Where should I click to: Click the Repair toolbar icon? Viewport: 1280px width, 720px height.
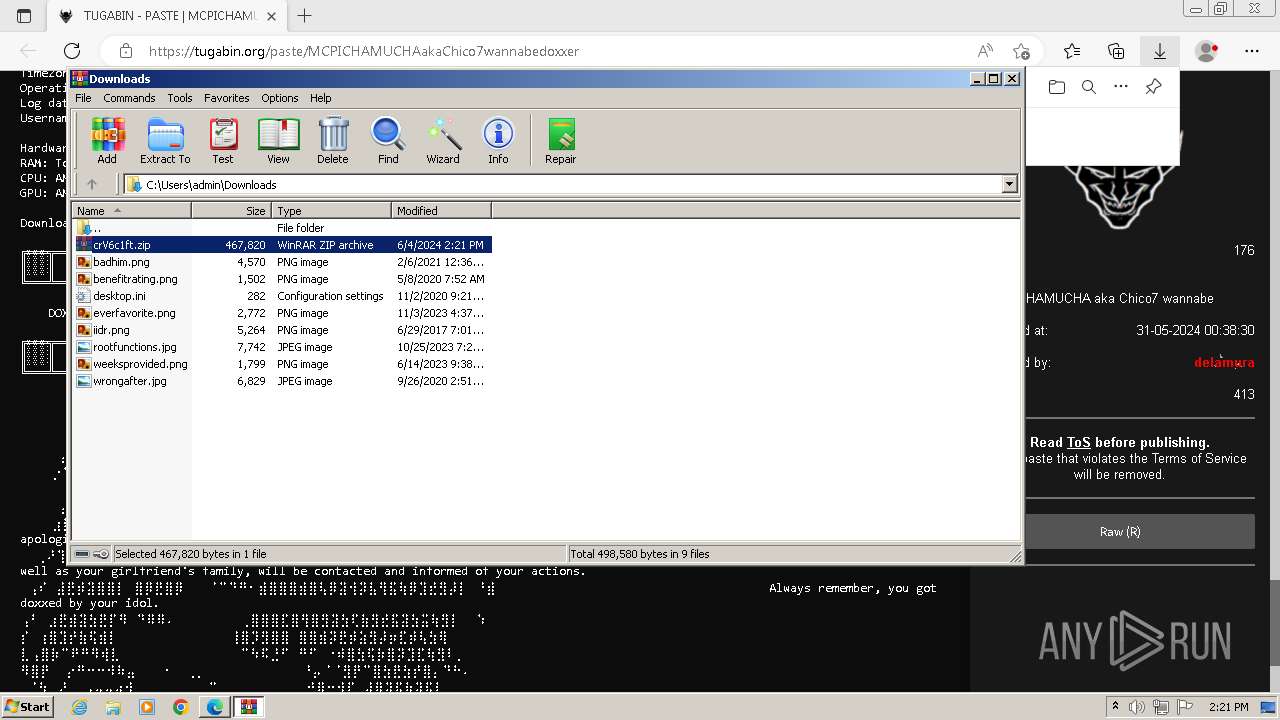(560, 141)
